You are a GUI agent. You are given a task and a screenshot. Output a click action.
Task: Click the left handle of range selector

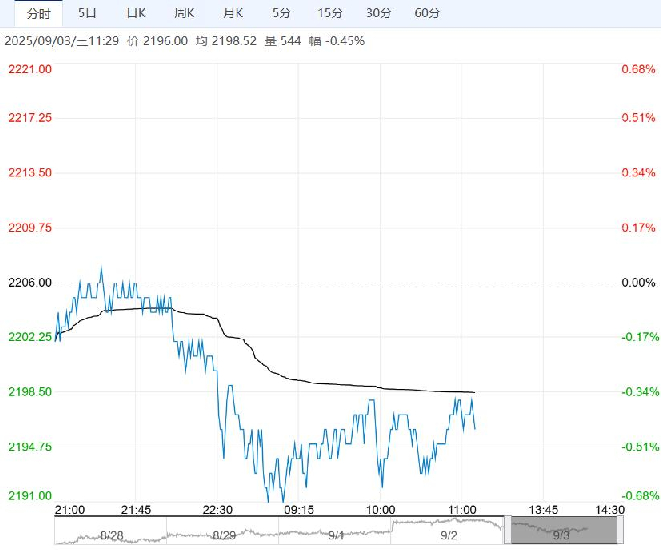[508, 530]
